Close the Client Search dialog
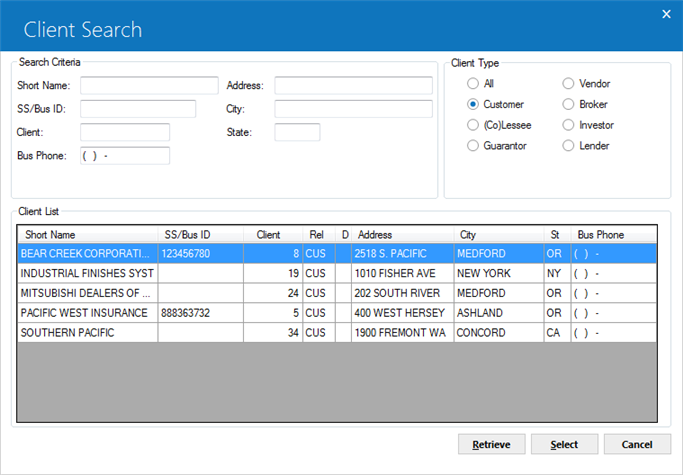The height and width of the screenshot is (475, 683). (666, 14)
